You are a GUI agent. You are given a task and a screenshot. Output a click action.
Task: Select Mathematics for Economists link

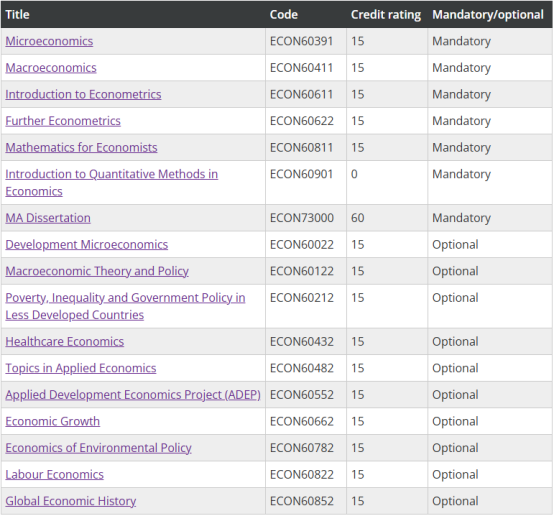(x=81, y=147)
